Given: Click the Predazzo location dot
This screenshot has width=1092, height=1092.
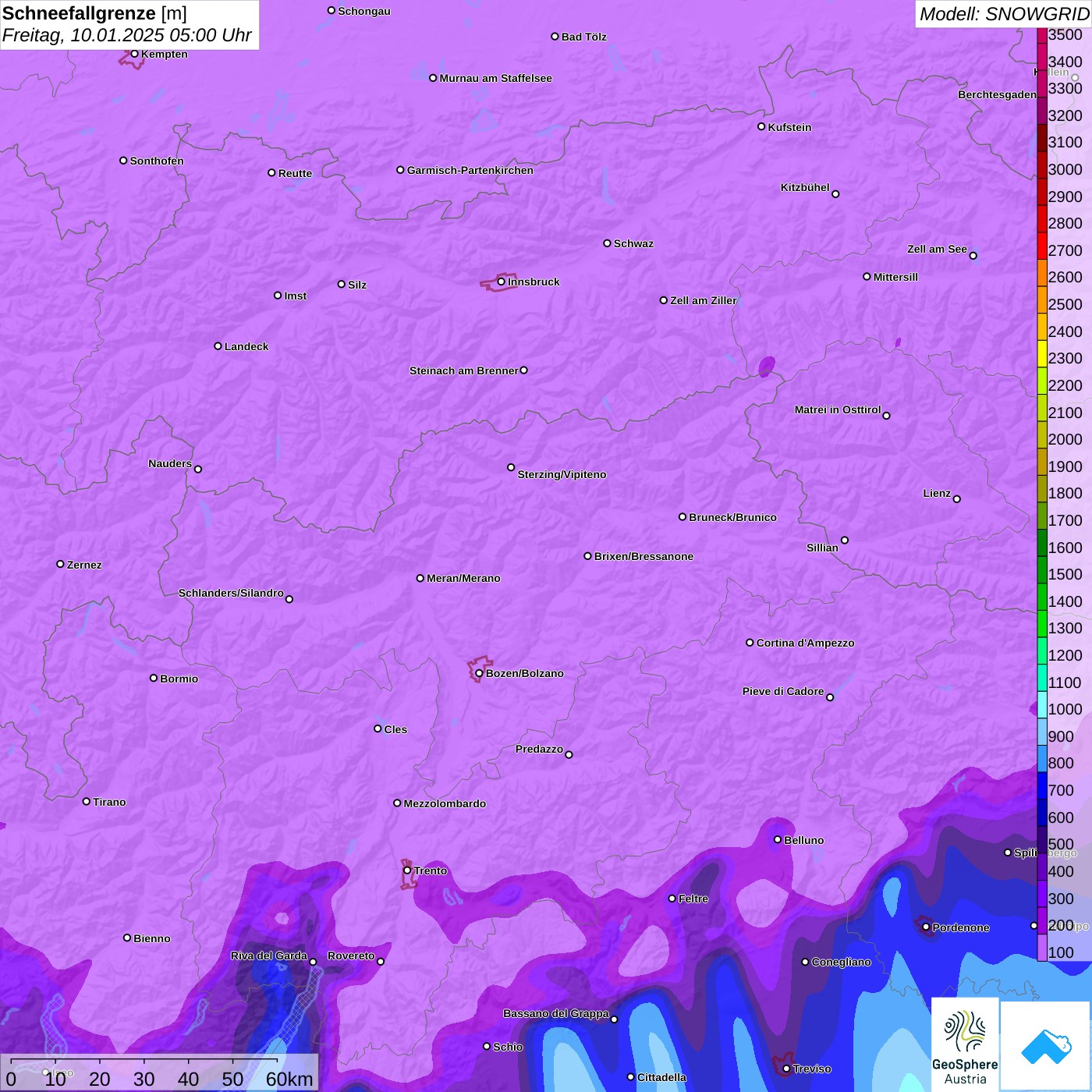Looking at the screenshot, I should click(x=569, y=754).
